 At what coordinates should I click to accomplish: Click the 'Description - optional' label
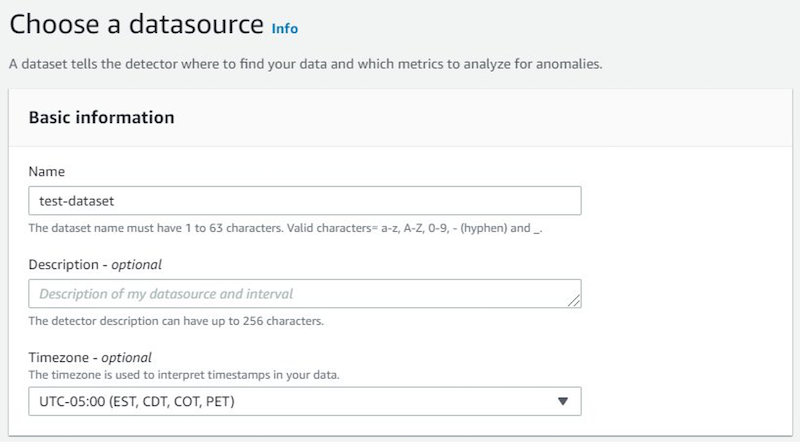[95, 265]
